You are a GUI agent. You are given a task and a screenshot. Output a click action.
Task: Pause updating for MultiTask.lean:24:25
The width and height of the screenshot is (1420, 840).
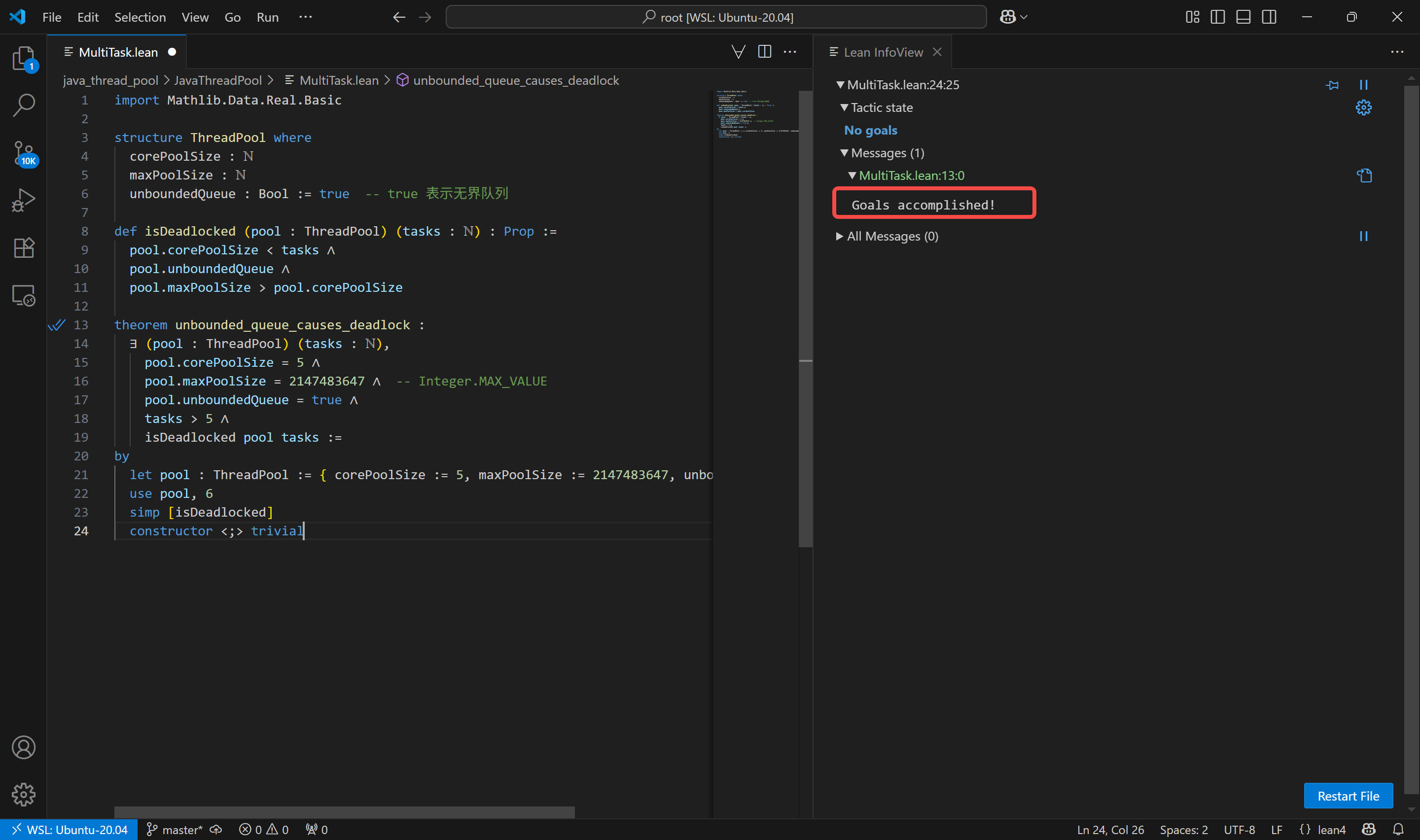click(x=1363, y=85)
